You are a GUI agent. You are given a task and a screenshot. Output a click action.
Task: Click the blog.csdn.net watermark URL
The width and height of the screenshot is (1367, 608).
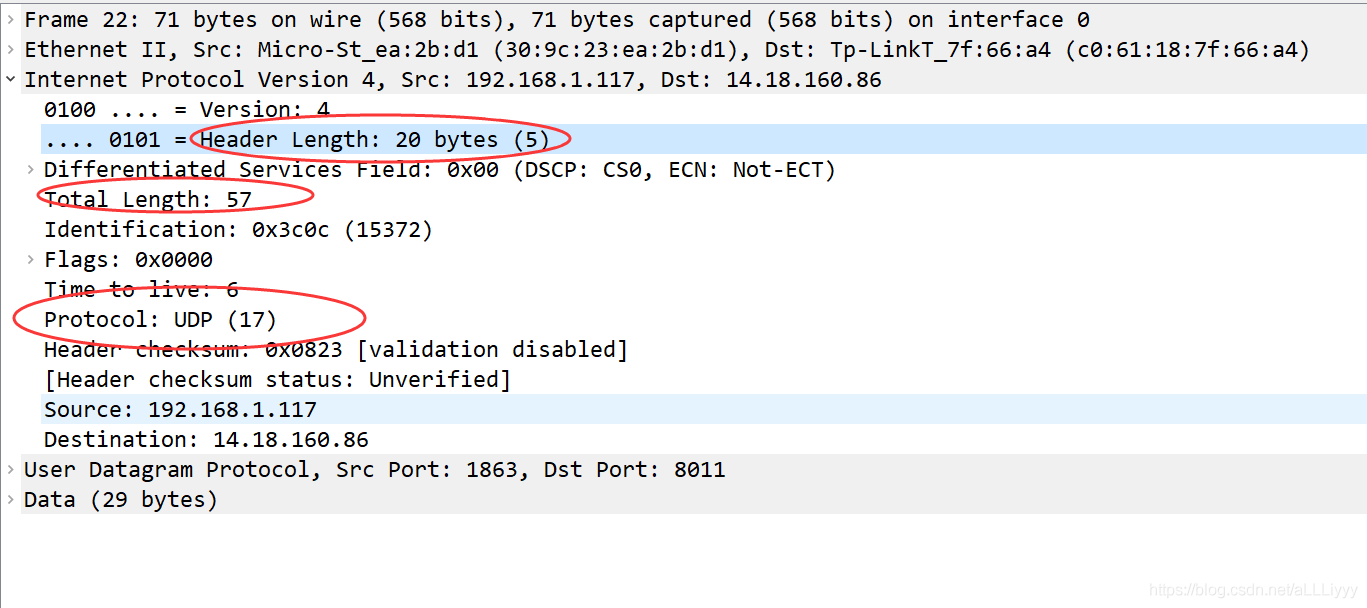point(1253,591)
